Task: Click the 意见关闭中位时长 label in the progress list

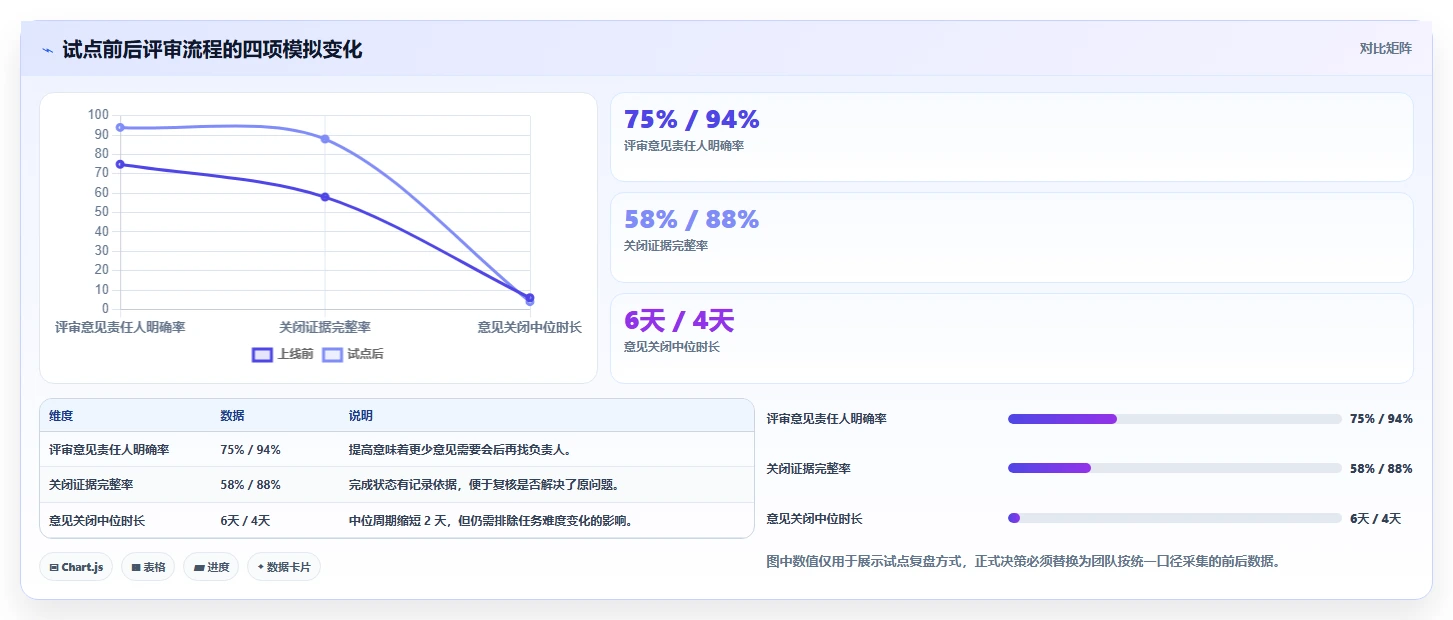Action: pos(814,519)
